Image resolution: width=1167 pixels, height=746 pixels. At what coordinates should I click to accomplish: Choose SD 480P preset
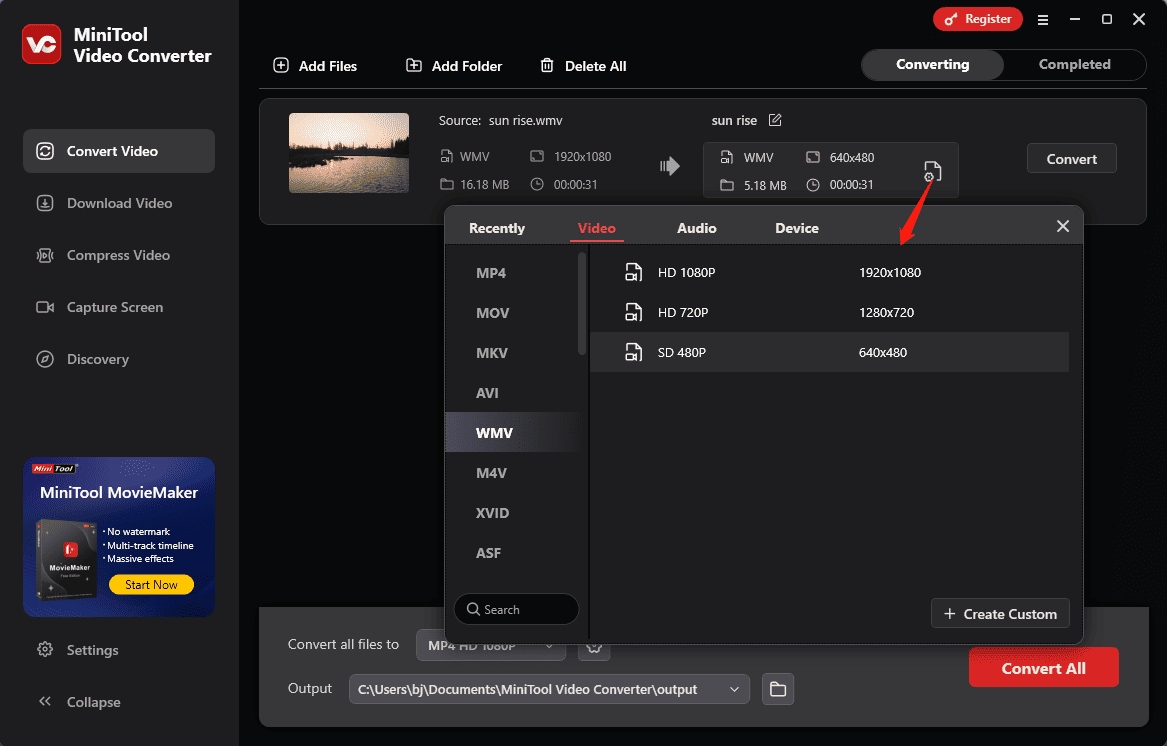coord(829,352)
